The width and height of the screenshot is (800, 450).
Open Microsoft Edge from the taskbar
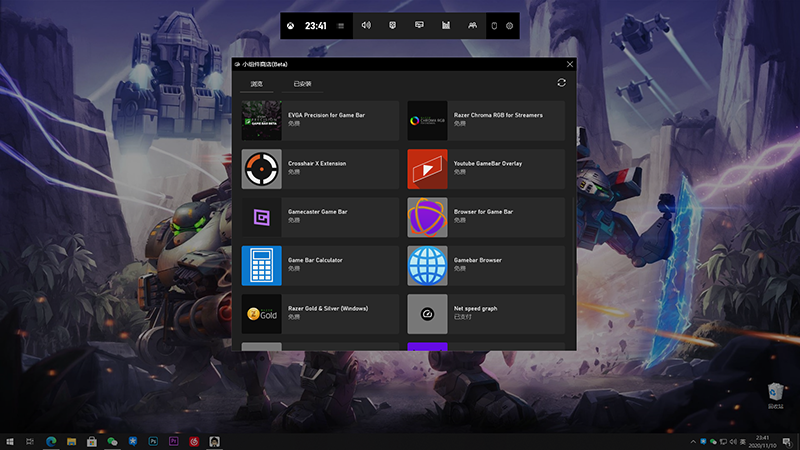click(50, 441)
